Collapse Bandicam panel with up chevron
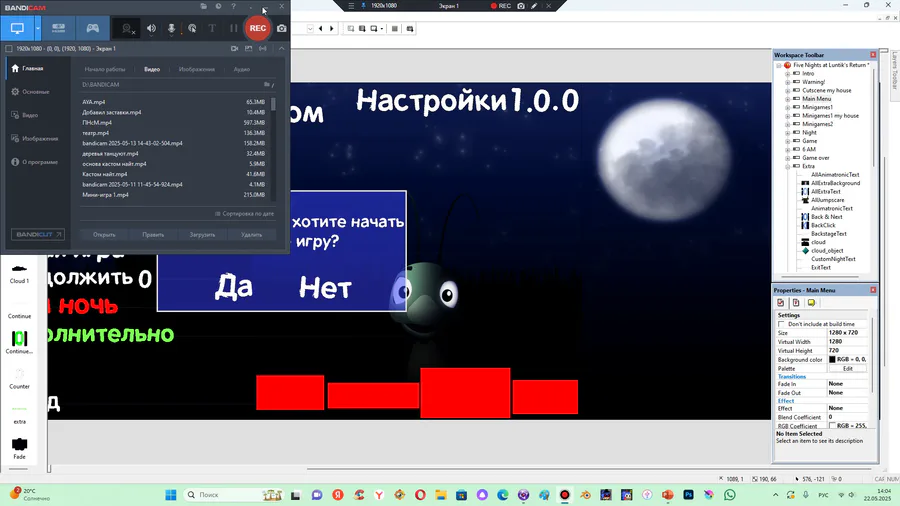Image resolution: width=900 pixels, height=506 pixels. (281, 49)
